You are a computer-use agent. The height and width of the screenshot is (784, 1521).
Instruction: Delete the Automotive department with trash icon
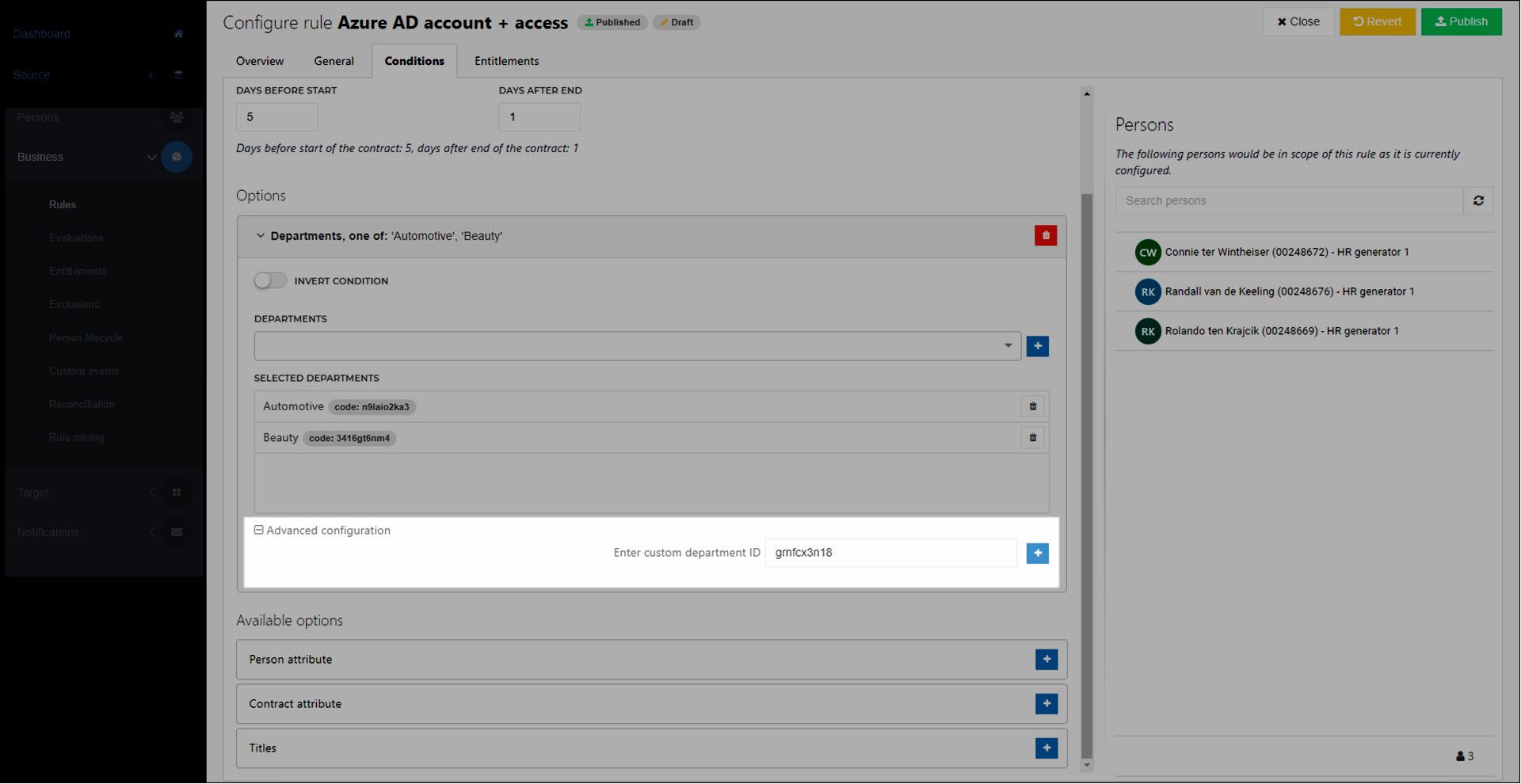(x=1032, y=406)
